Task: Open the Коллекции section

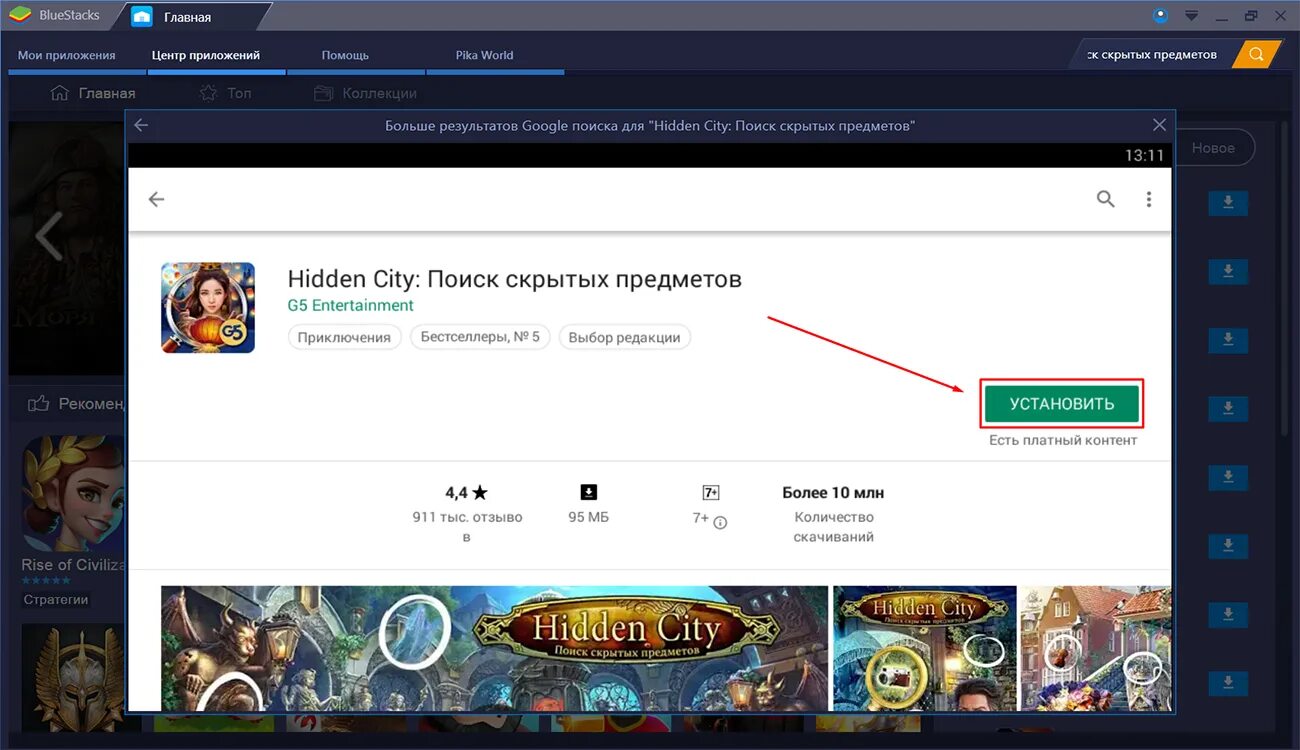Action: [365, 93]
